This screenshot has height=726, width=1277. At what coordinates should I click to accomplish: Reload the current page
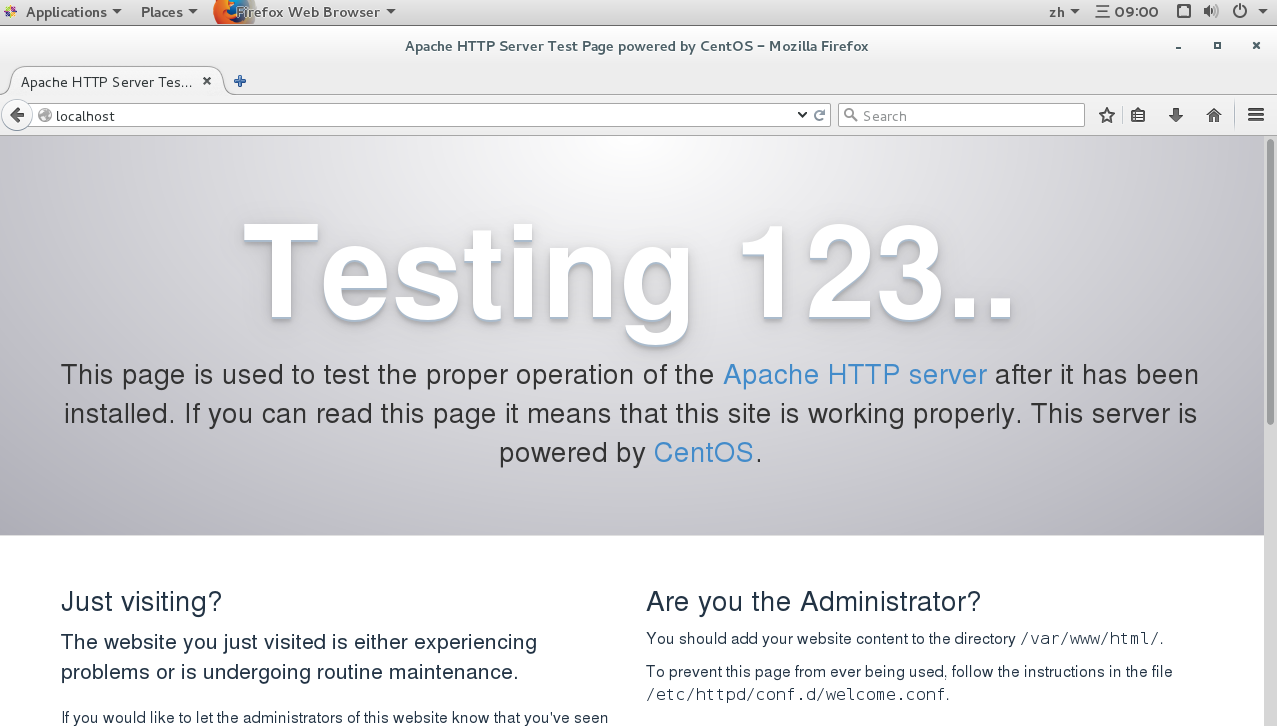(820, 115)
